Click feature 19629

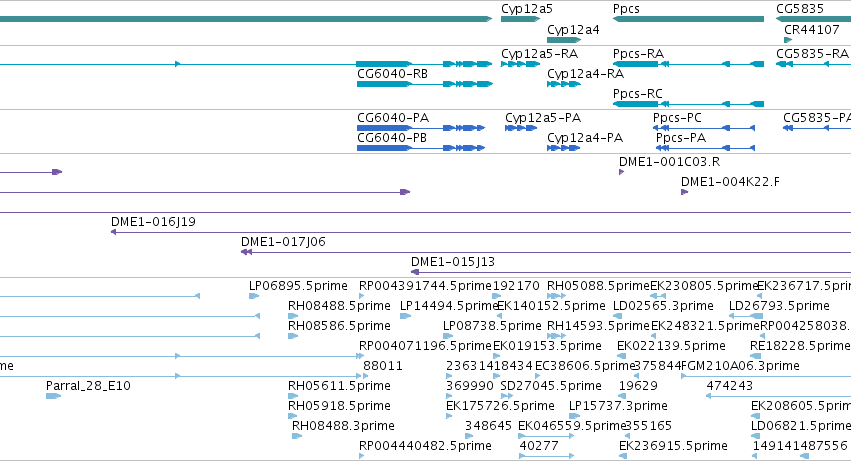(x=638, y=387)
